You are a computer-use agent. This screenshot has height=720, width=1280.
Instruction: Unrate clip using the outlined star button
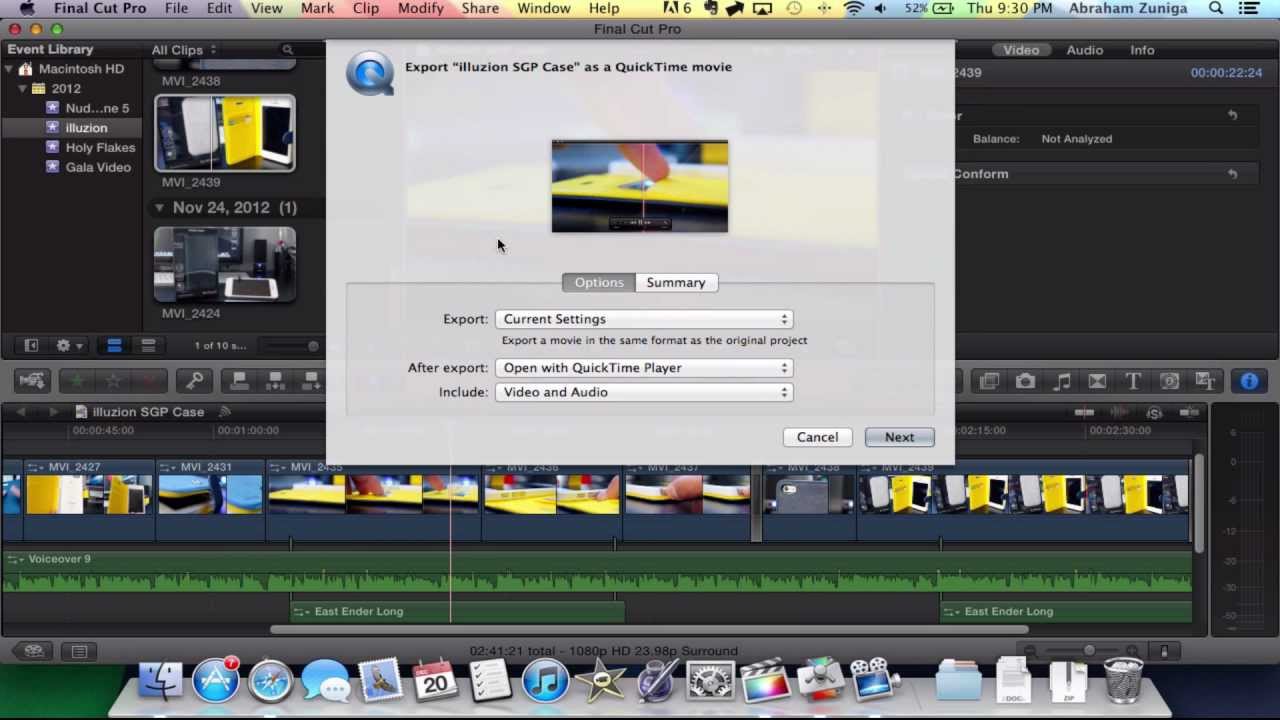pyautogui.click(x=113, y=381)
